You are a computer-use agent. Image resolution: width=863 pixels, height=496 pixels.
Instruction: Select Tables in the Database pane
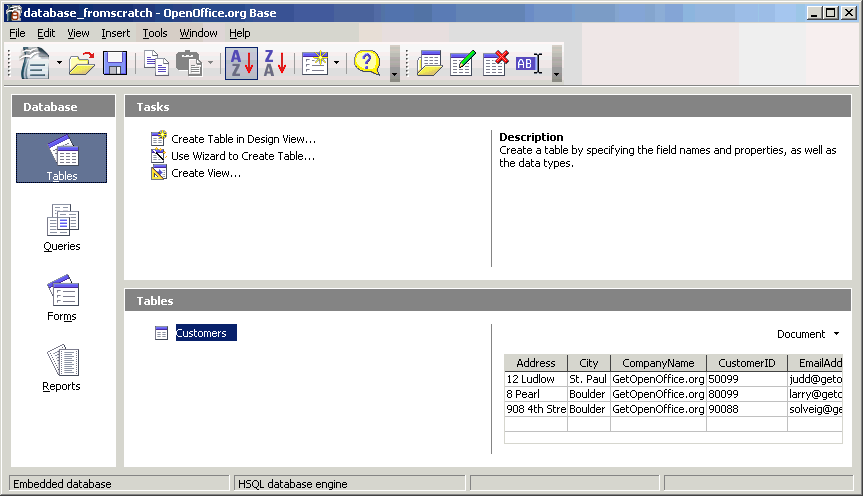[x=62, y=158]
